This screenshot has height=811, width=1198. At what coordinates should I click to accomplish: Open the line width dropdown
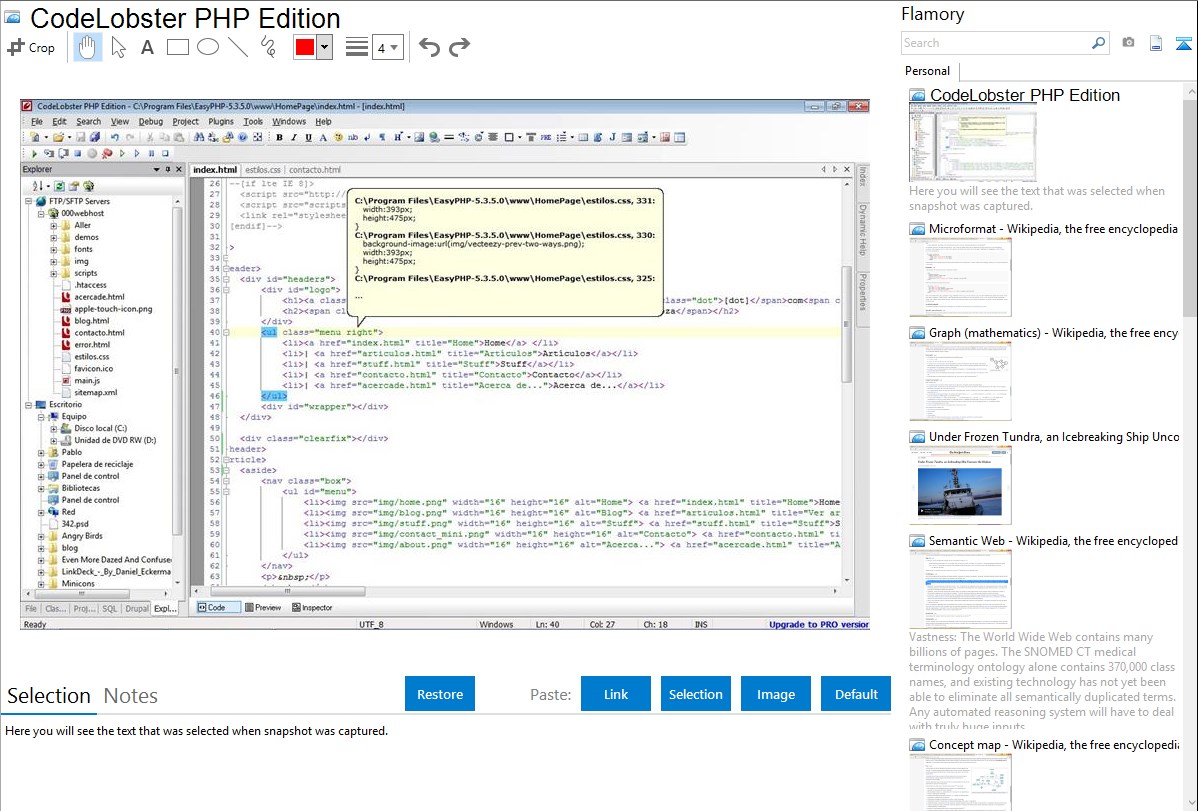388,47
